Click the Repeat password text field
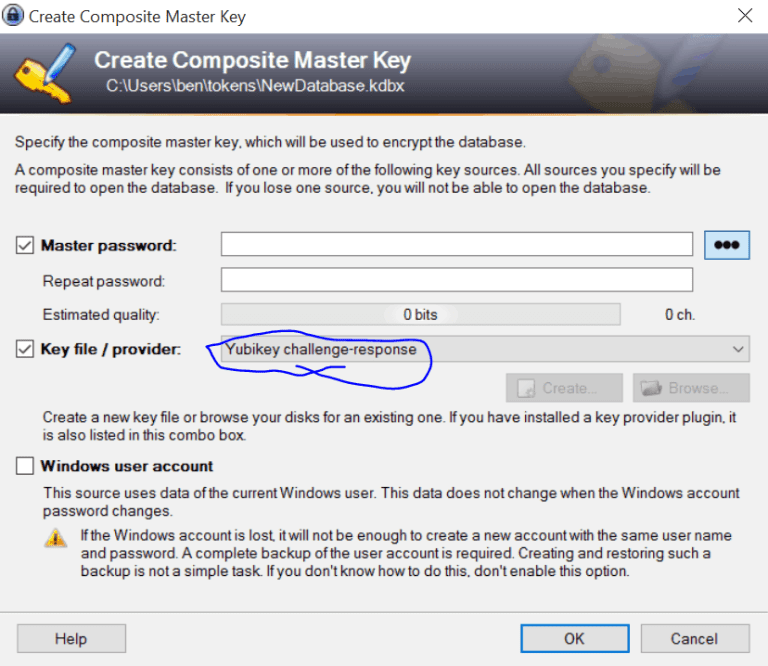The height and width of the screenshot is (666, 768). pos(456,280)
